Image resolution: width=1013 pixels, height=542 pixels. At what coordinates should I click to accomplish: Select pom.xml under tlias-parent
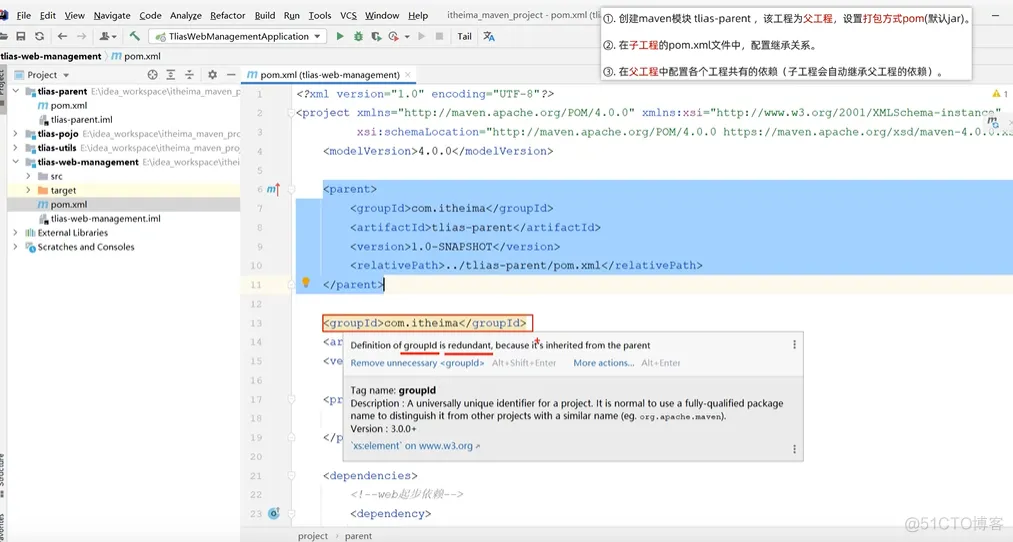(x=63, y=105)
